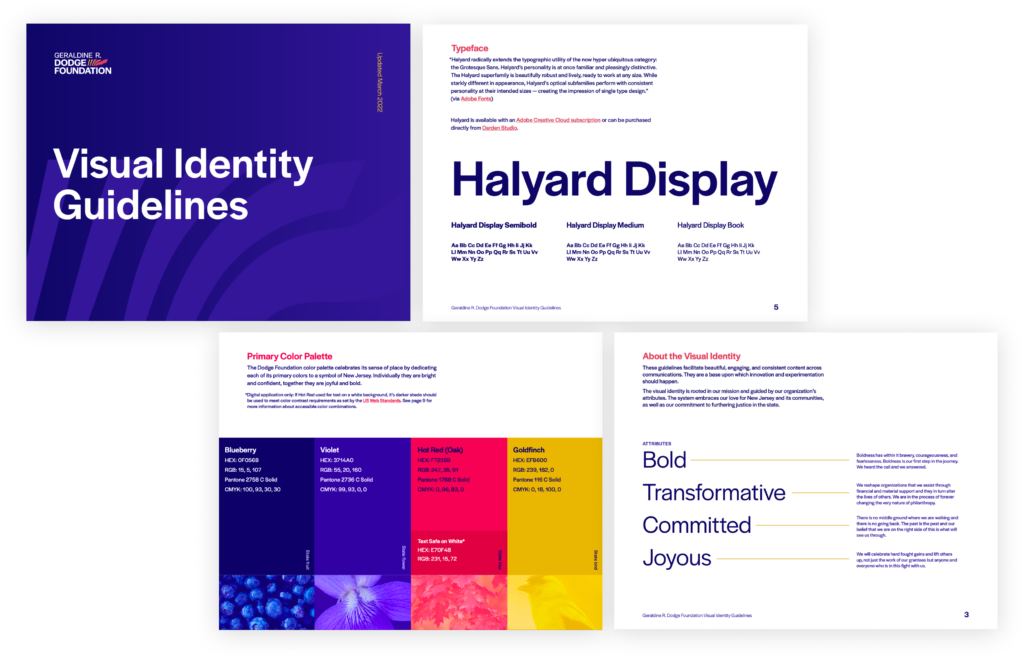
Task: Click the Pantone 116 C Solid text
Action: (x=537, y=480)
